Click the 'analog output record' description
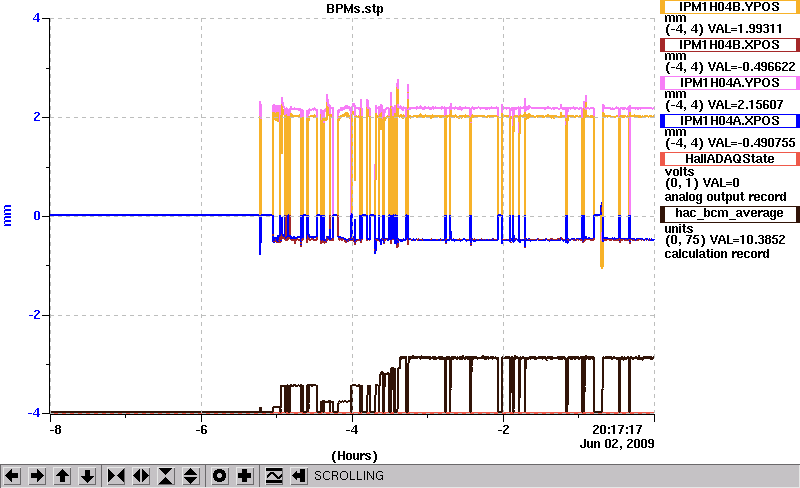The height and width of the screenshot is (488, 800). [x=725, y=197]
